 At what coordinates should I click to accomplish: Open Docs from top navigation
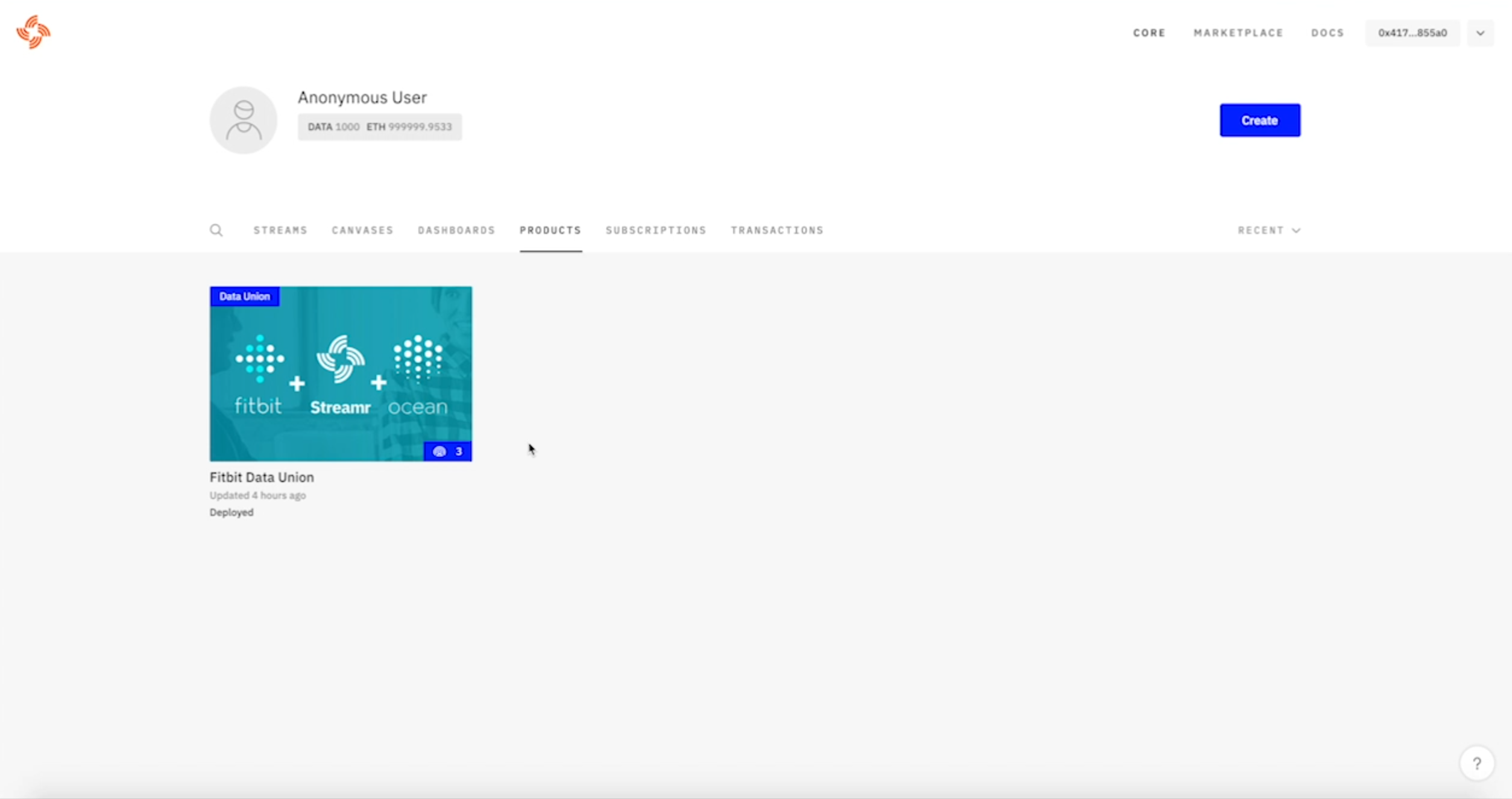1328,33
